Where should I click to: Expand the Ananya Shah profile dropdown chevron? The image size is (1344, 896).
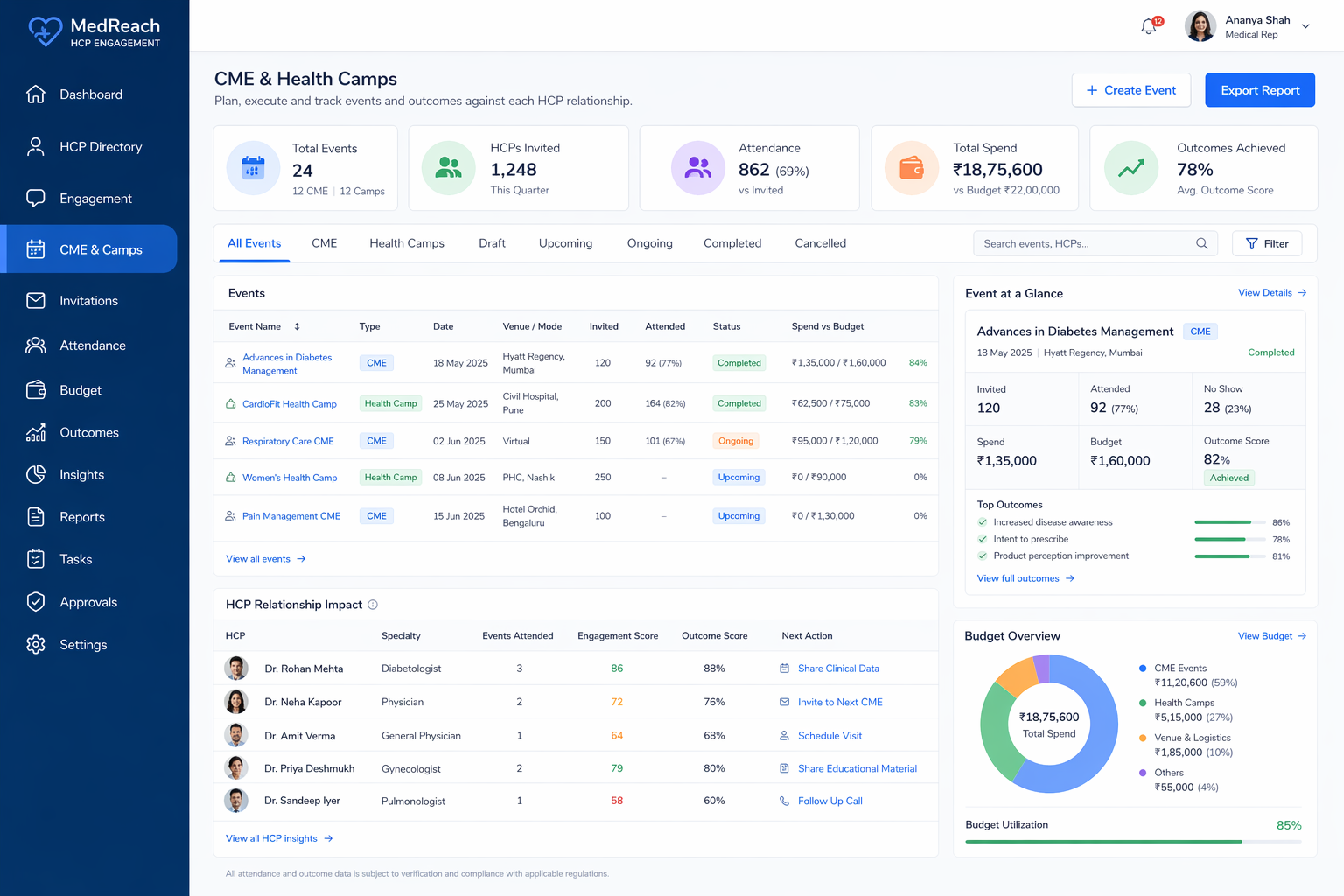[x=1305, y=26]
